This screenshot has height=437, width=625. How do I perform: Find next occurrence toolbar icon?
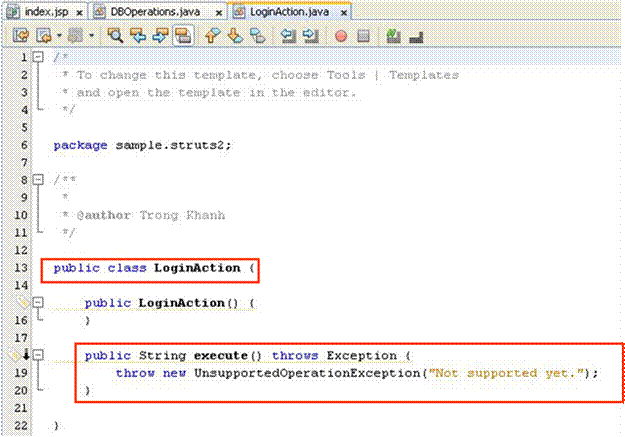160,36
